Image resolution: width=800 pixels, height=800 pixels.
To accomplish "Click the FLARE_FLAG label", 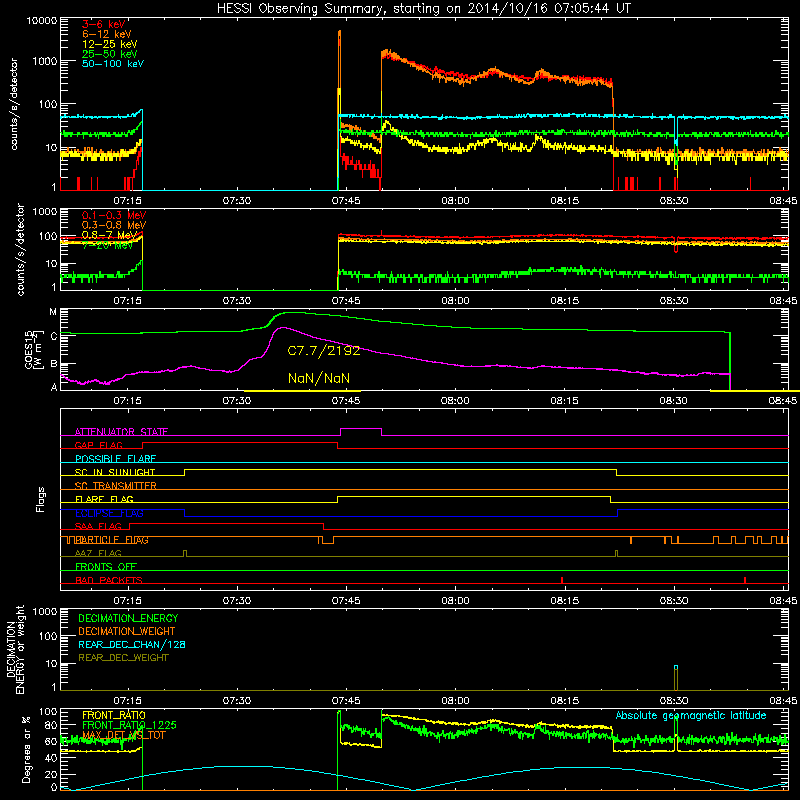I will 104,499.
